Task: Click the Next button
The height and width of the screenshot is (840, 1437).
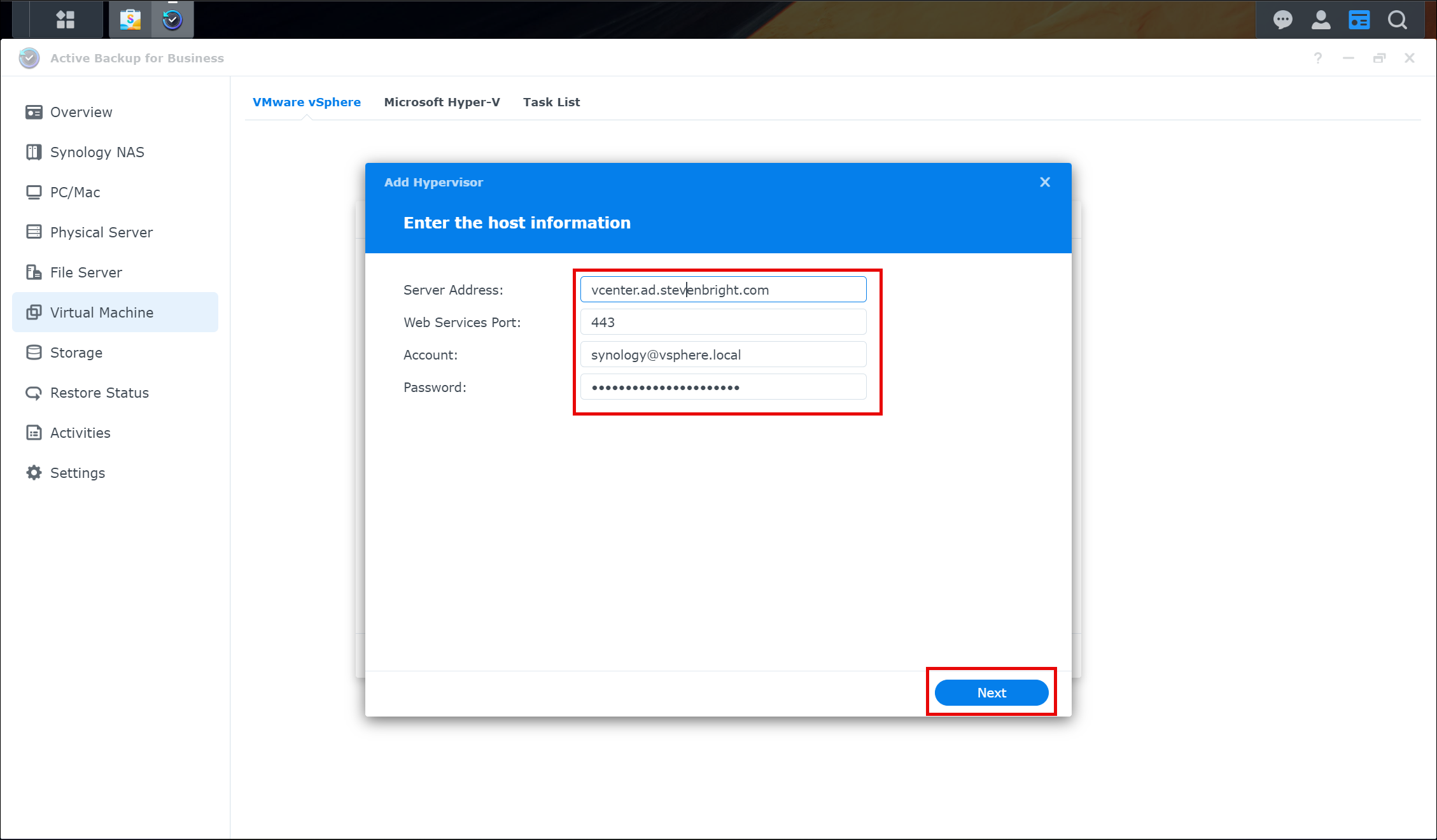Action: [991, 692]
